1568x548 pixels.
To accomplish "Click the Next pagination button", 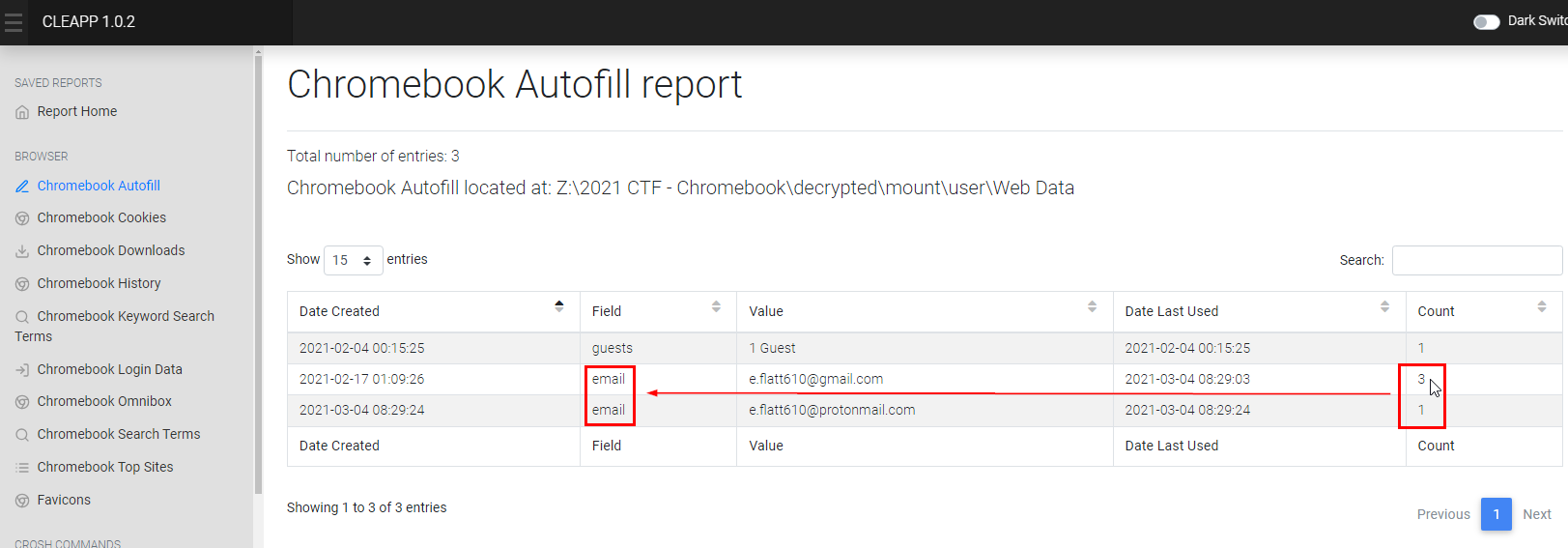I will click(x=1536, y=514).
